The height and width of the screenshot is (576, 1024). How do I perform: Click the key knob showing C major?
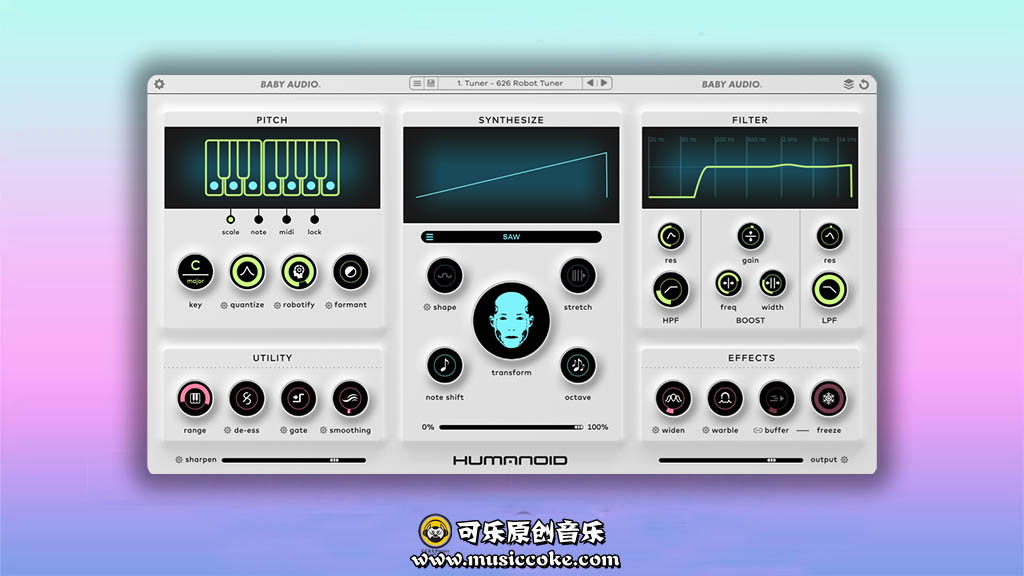pyautogui.click(x=195, y=272)
